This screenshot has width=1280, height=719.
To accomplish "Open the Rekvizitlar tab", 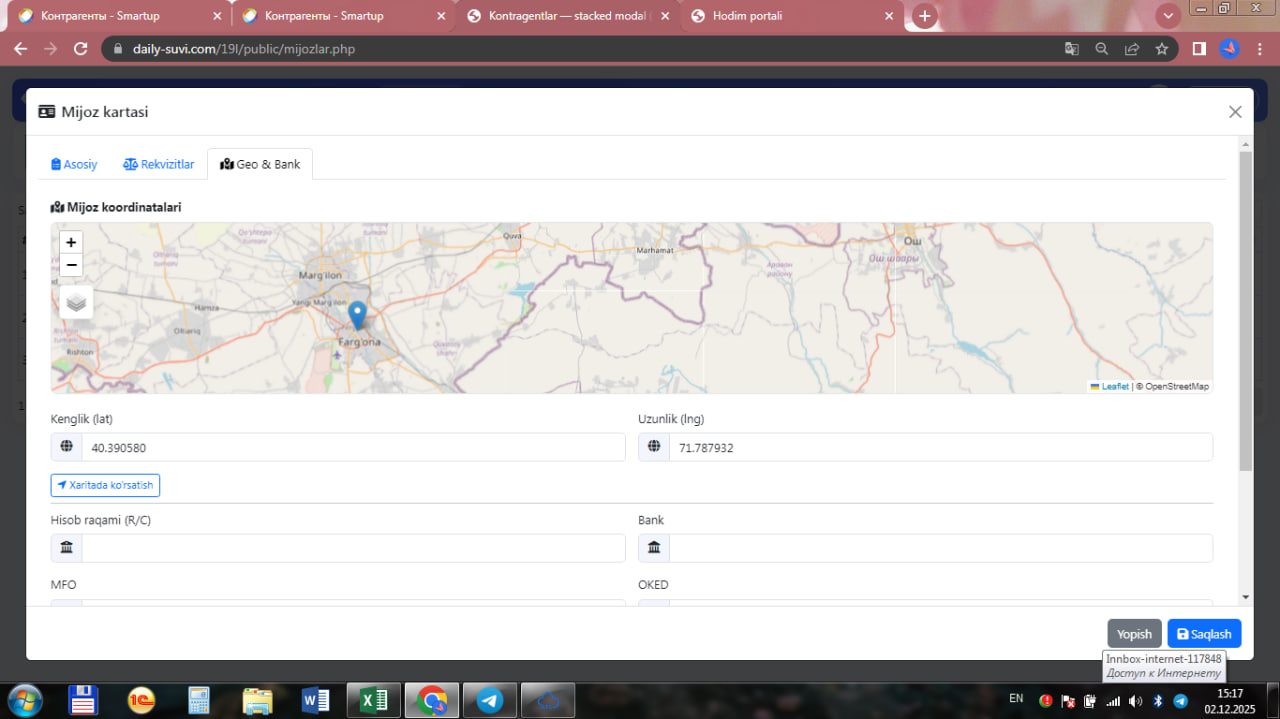I will pos(159,164).
